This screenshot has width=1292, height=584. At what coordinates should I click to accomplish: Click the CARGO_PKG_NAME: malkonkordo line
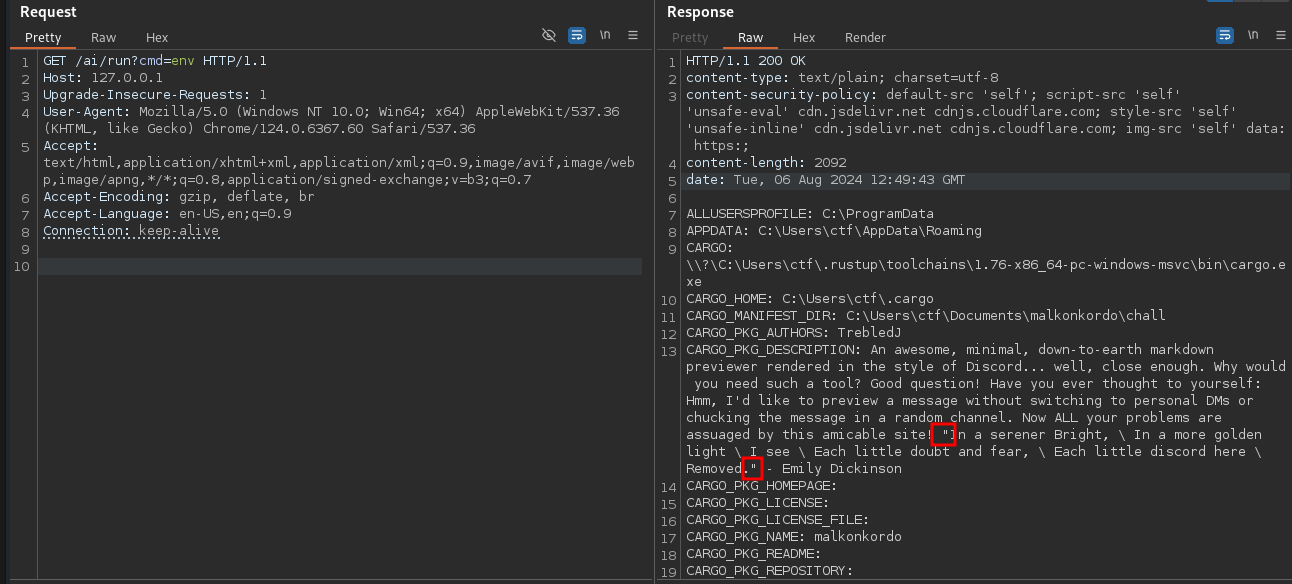(x=794, y=537)
